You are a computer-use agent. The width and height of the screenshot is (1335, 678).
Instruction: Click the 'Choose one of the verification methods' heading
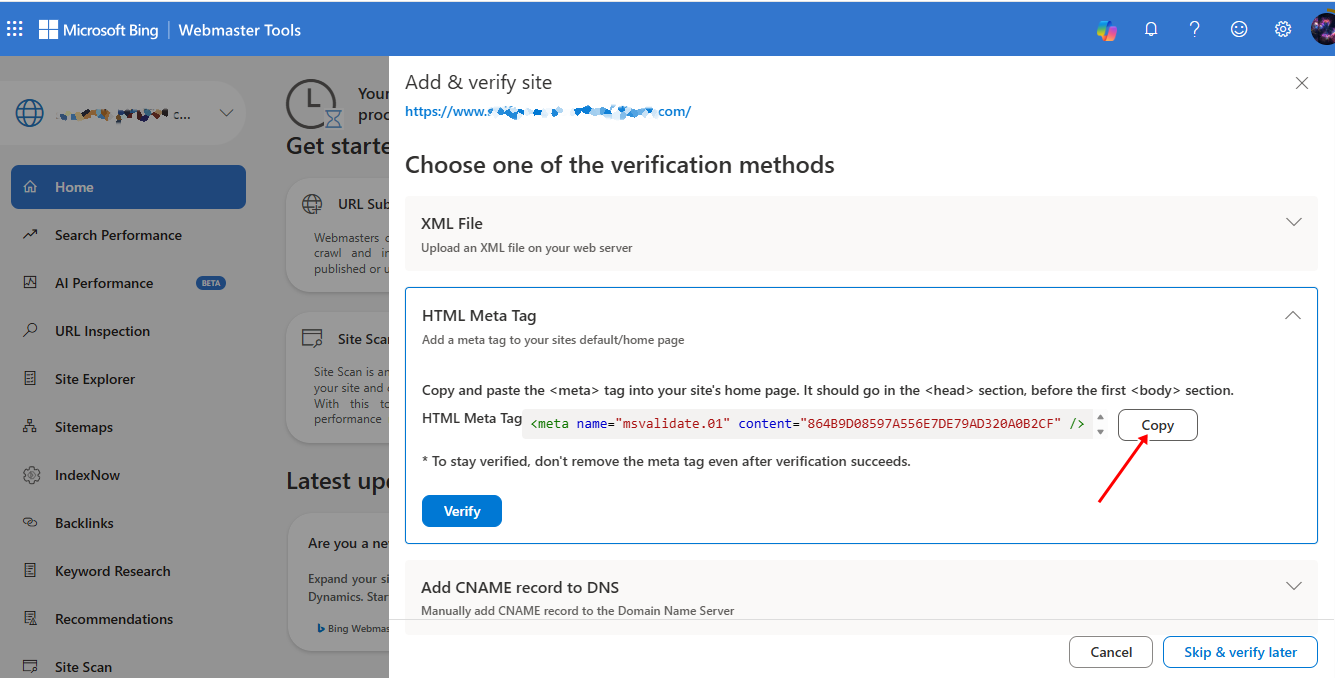click(x=620, y=165)
